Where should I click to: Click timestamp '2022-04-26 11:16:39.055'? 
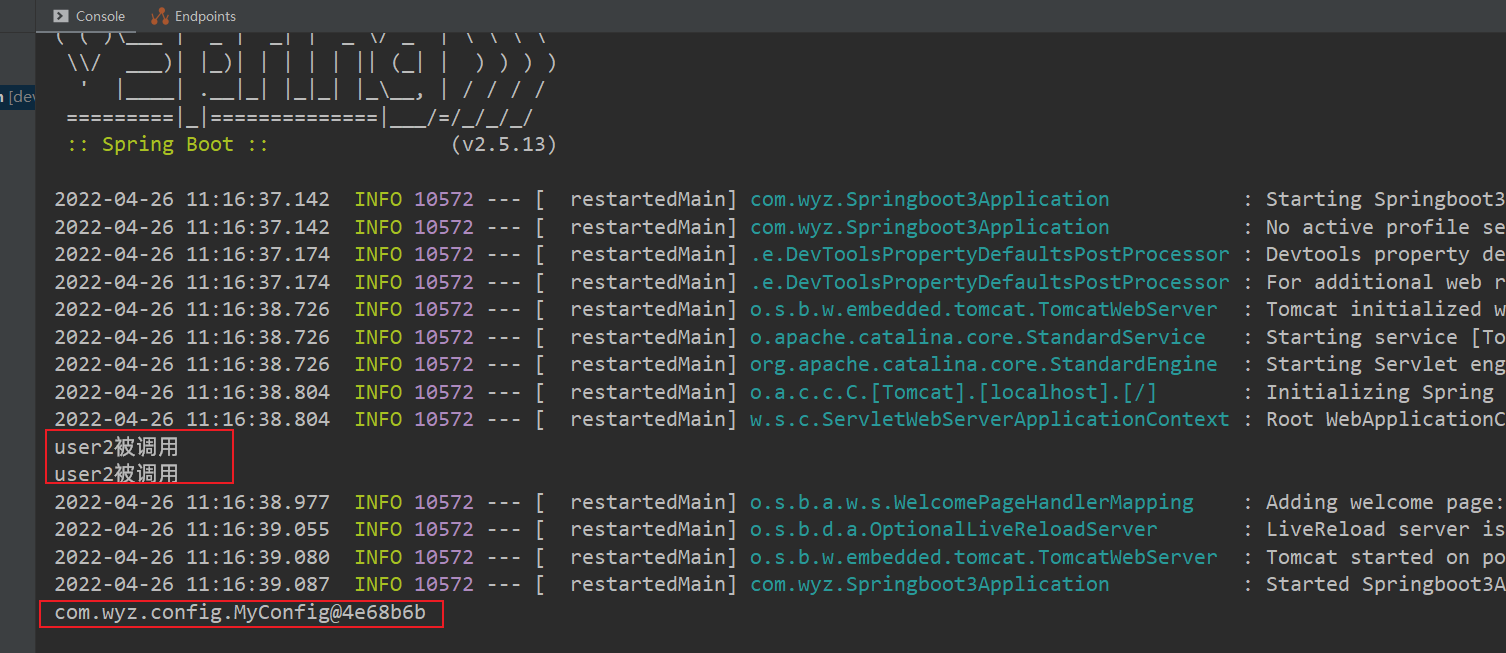192,529
